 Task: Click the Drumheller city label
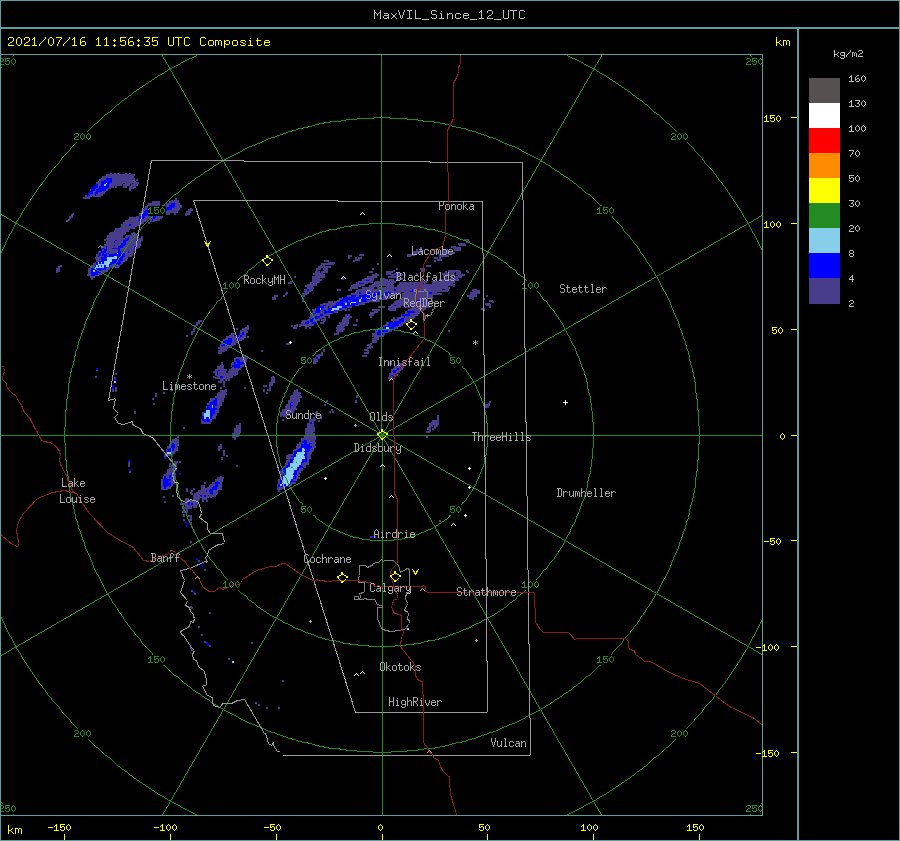[x=586, y=493]
